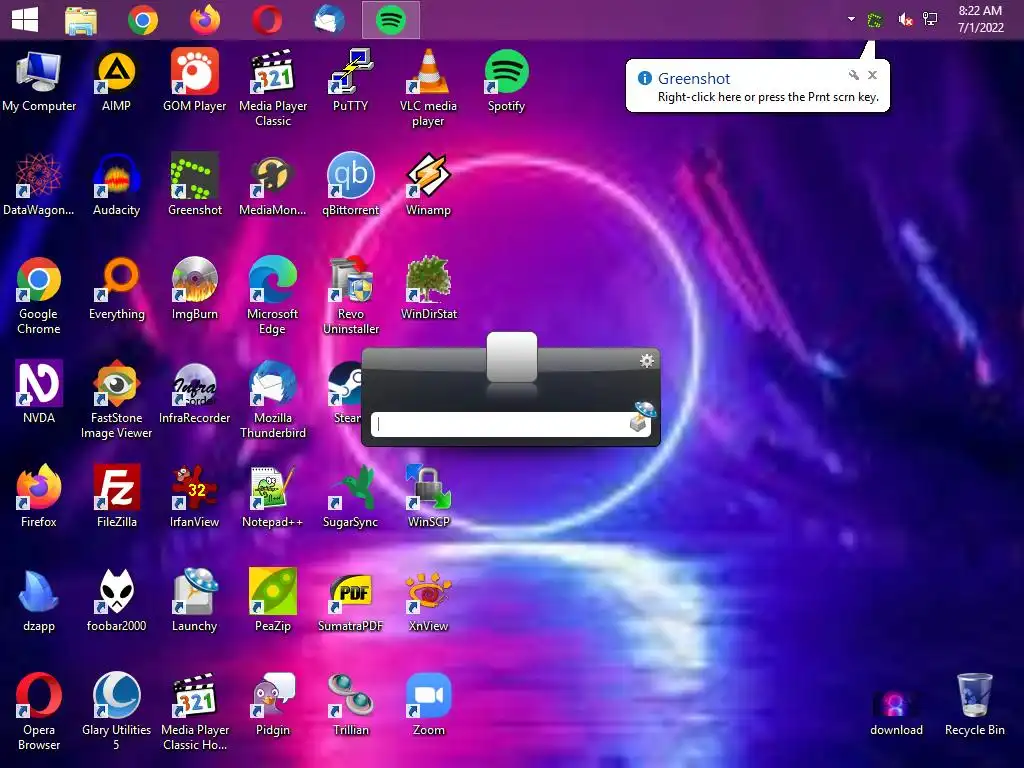Launch Opera from the taskbar
The height and width of the screenshot is (768, 1024).
pyautogui.click(x=267, y=20)
